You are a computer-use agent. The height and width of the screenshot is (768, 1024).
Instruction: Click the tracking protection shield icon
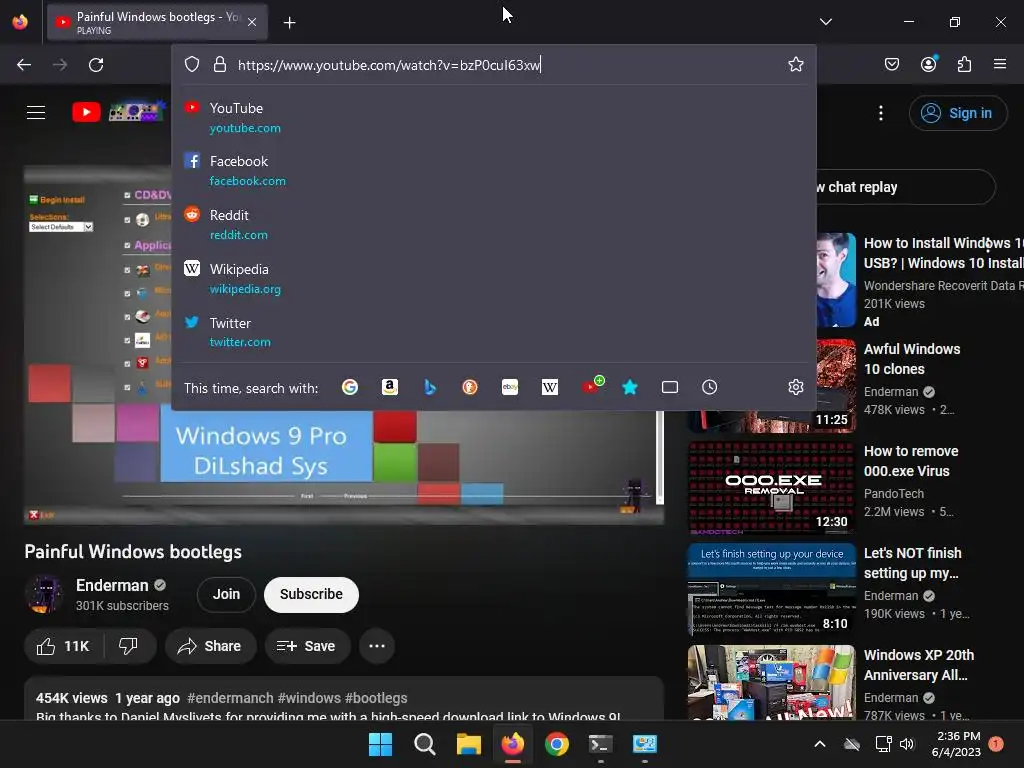tap(191, 64)
